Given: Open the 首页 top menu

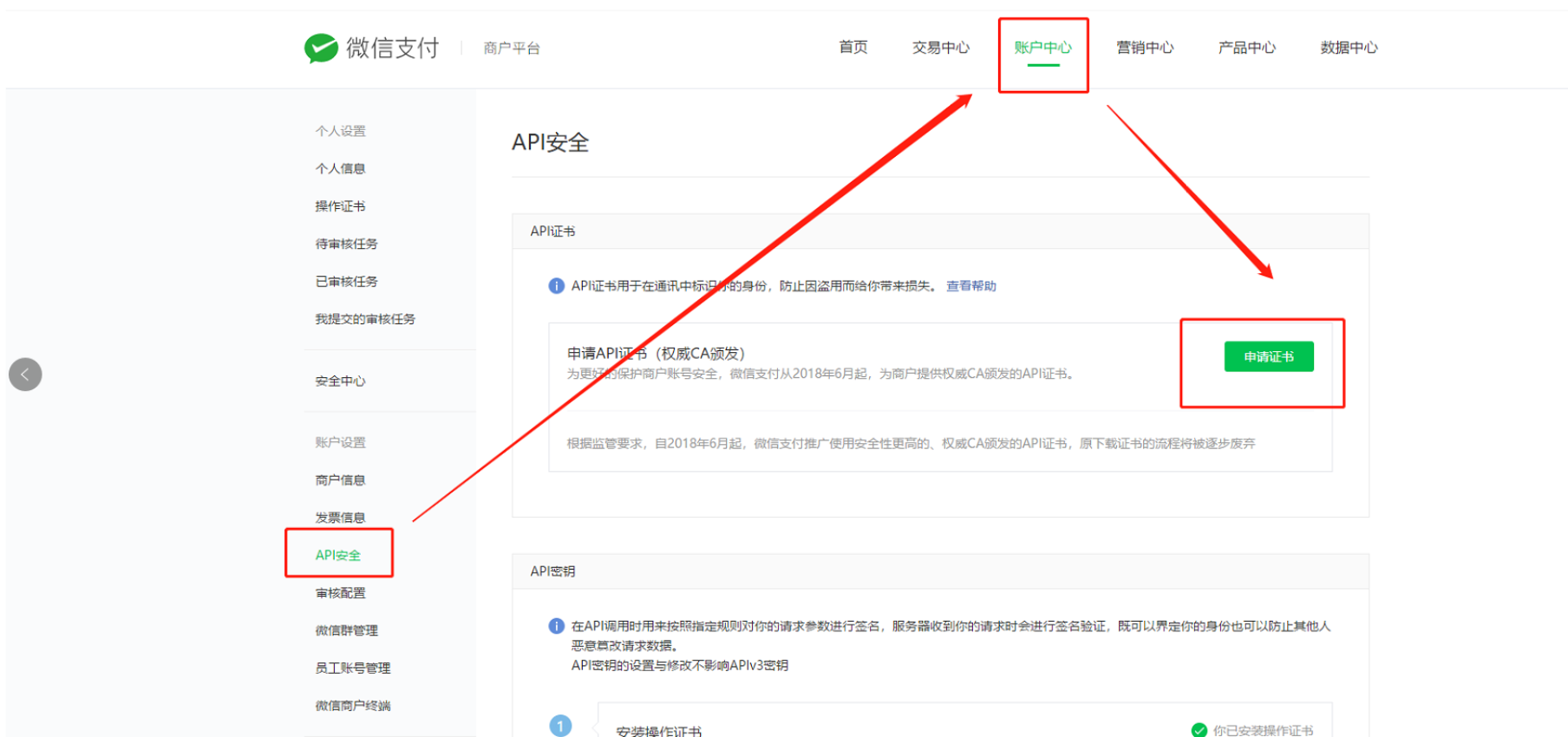Looking at the screenshot, I should pos(853,48).
